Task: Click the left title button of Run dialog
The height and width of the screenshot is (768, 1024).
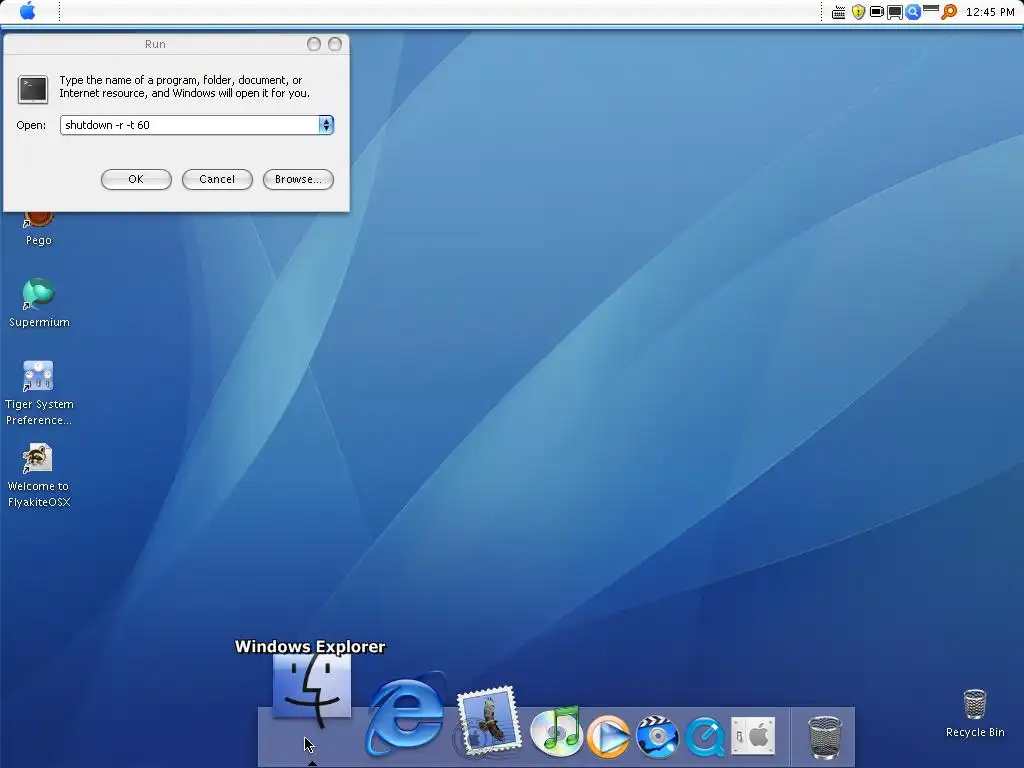Action: [314, 44]
